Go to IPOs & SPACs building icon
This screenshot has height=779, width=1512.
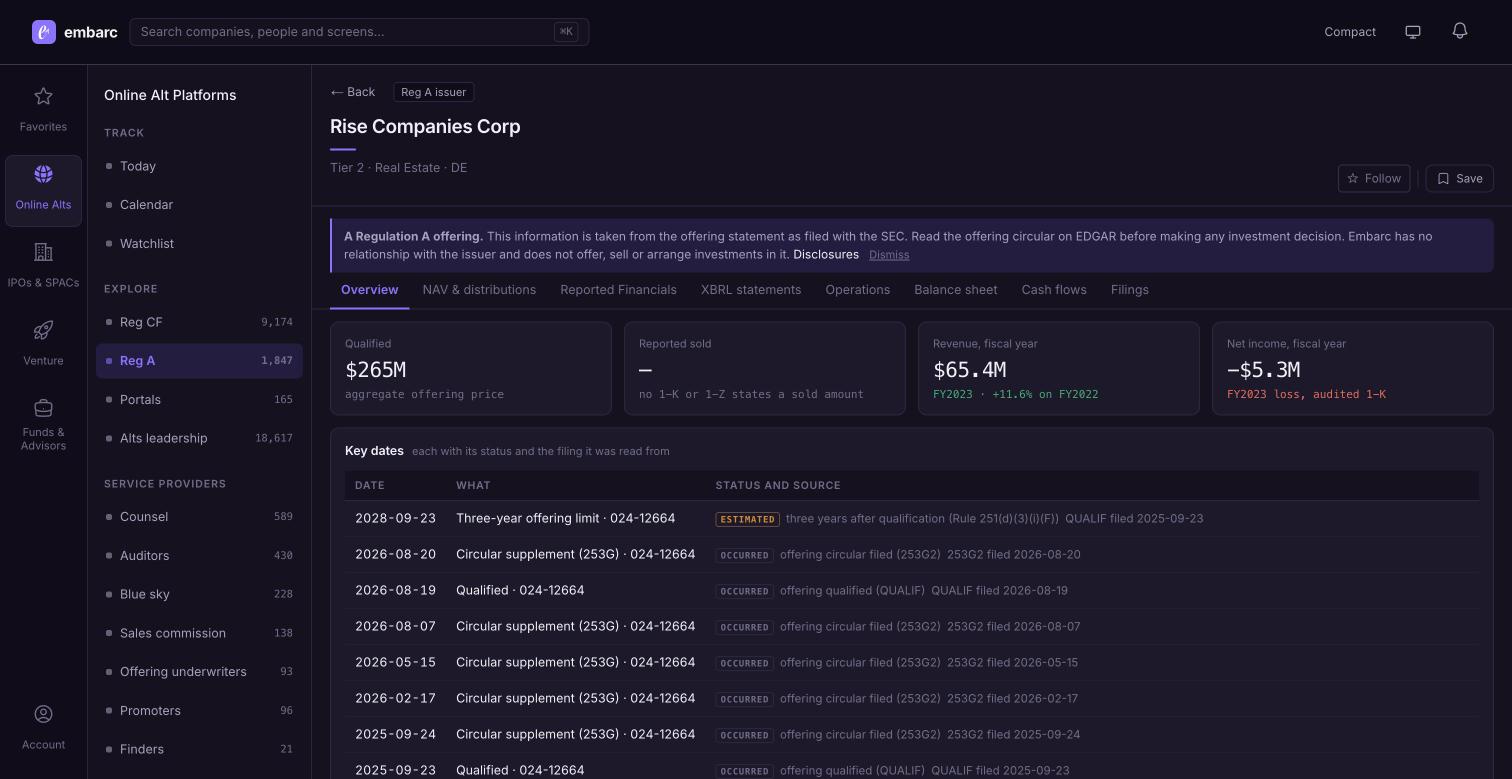(x=43, y=252)
